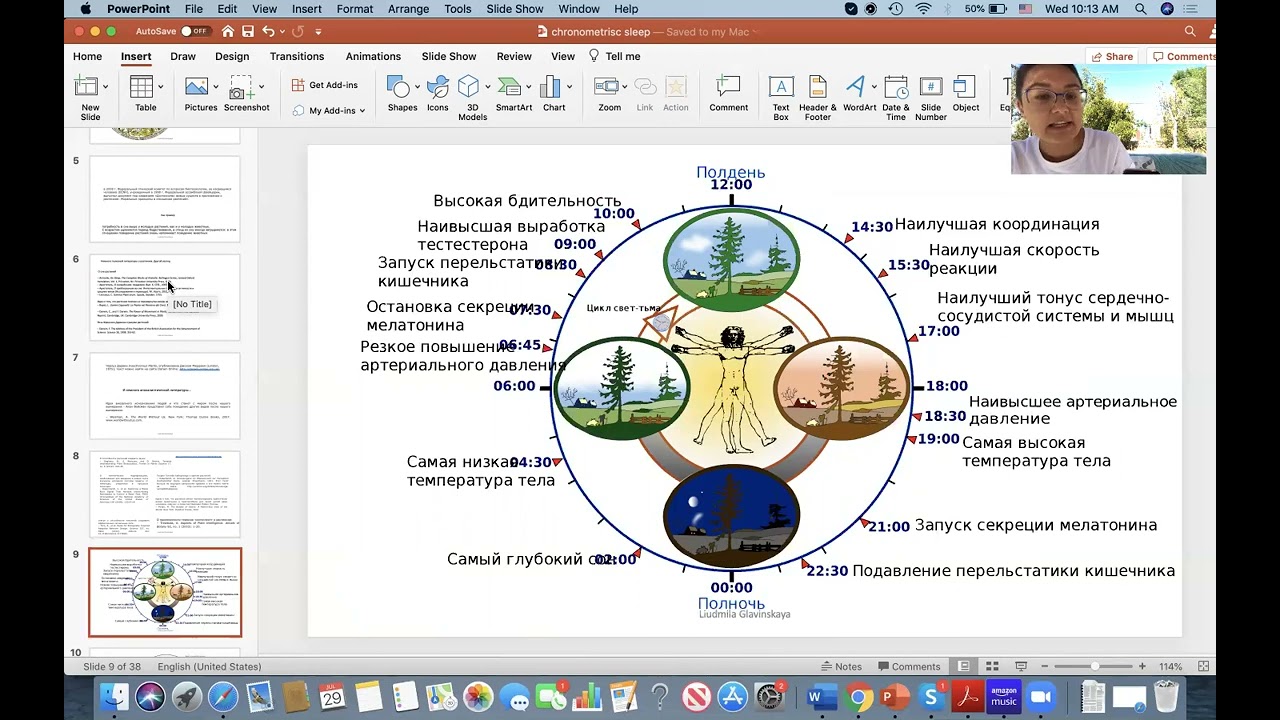Screen dimensions: 1280x720
Task: Switch to Slide Sorter view
Action: (x=992, y=666)
